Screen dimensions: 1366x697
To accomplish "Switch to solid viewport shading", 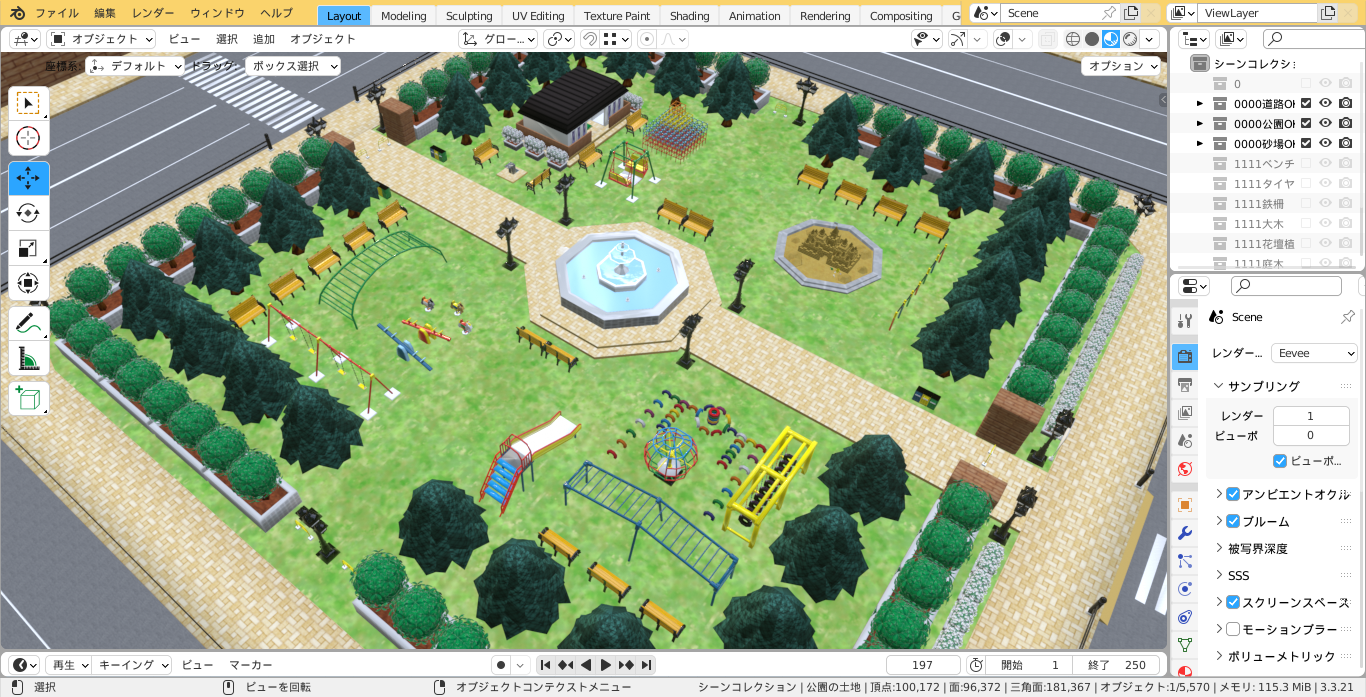I will pos(1092,39).
